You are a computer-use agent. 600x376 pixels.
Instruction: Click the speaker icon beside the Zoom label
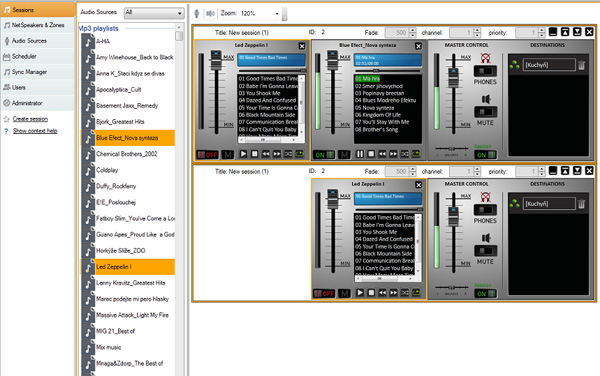point(210,14)
